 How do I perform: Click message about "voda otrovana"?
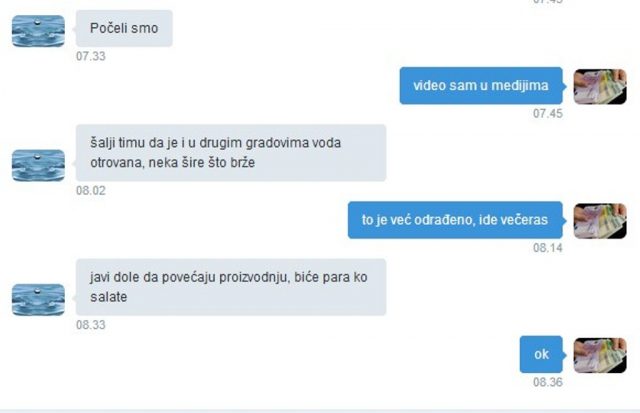click(x=231, y=153)
